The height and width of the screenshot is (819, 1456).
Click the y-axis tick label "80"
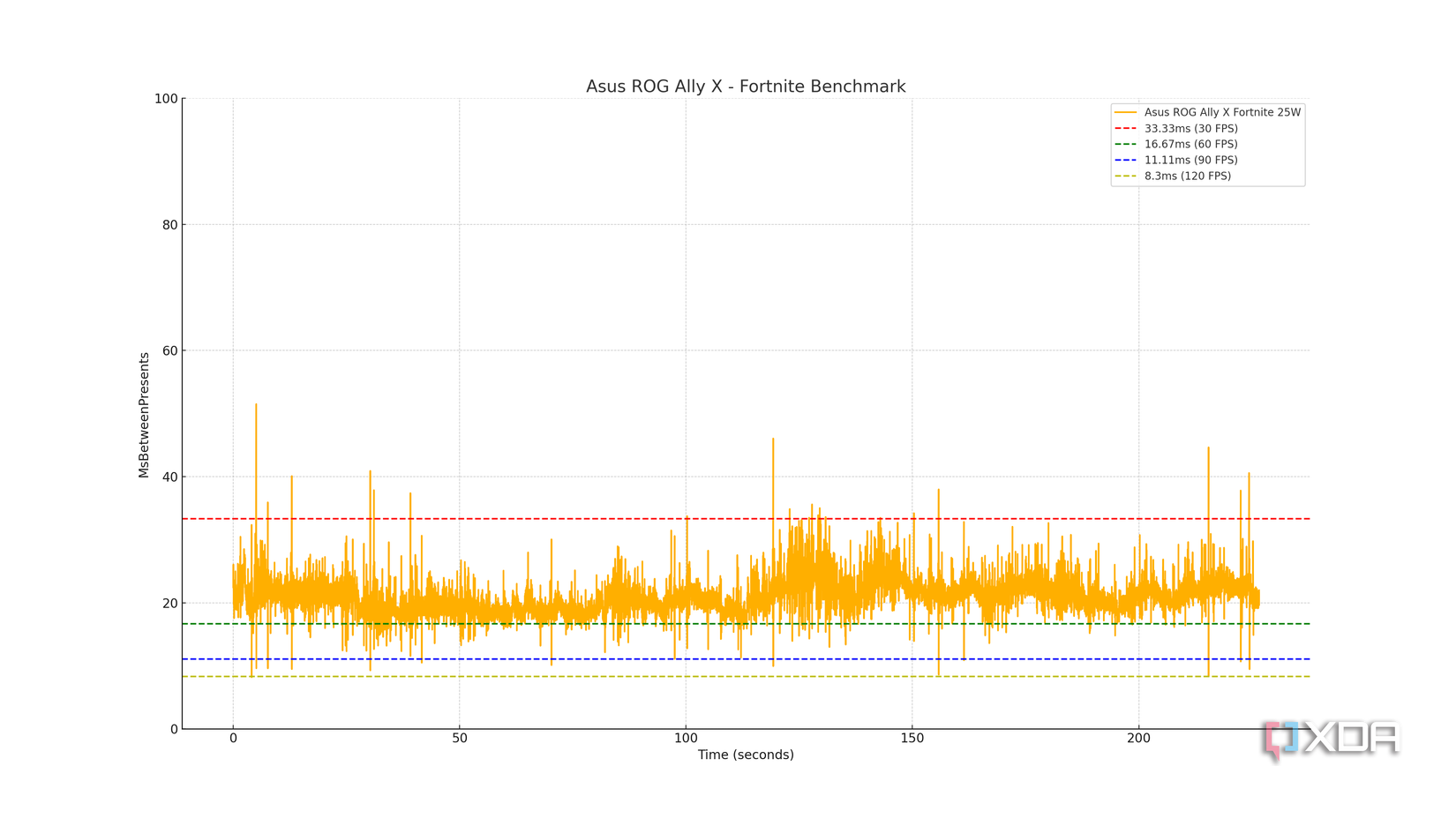tap(170, 225)
